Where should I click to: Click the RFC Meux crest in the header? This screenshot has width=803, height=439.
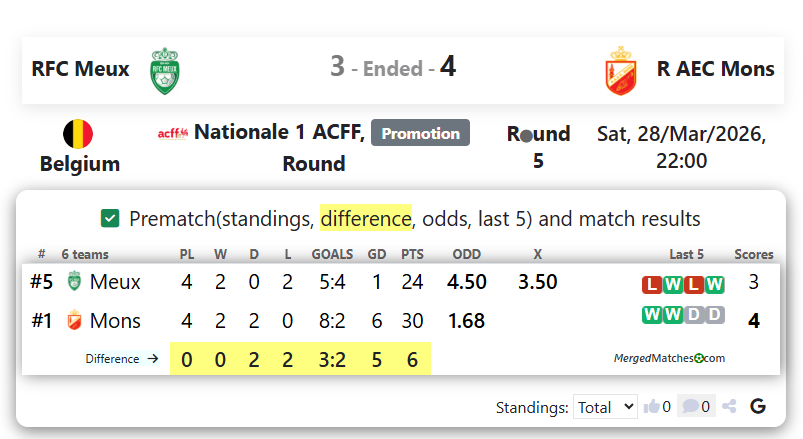tap(163, 70)
